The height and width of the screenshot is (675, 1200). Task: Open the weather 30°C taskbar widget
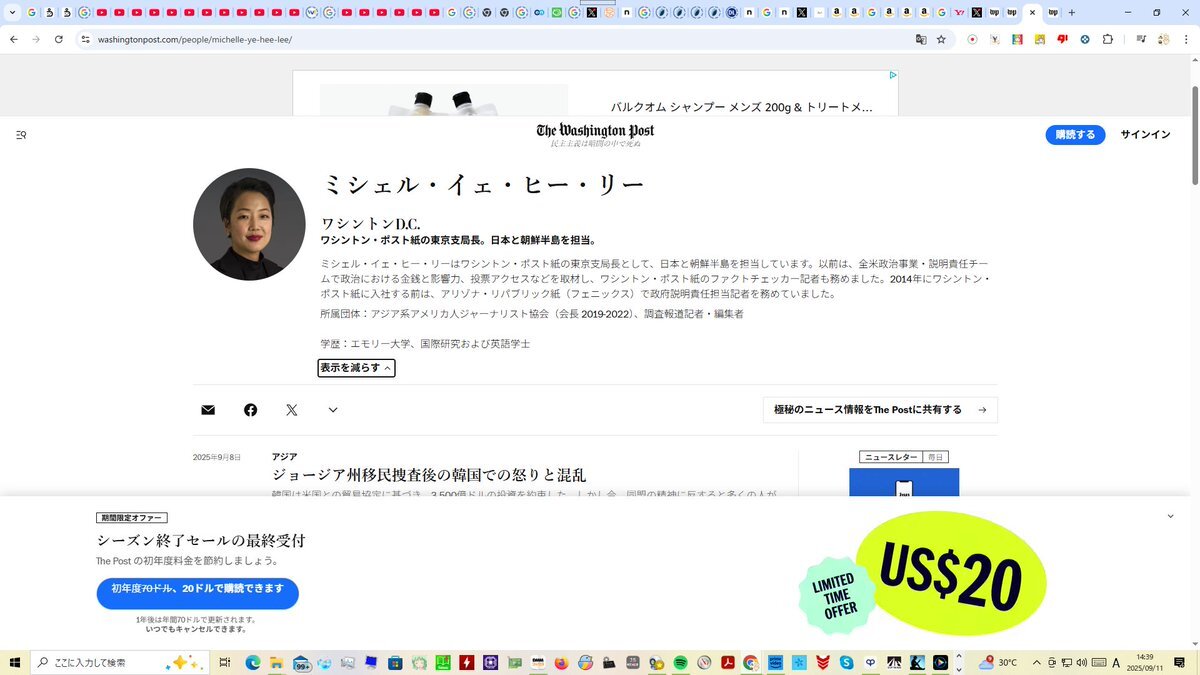point(997,662)
